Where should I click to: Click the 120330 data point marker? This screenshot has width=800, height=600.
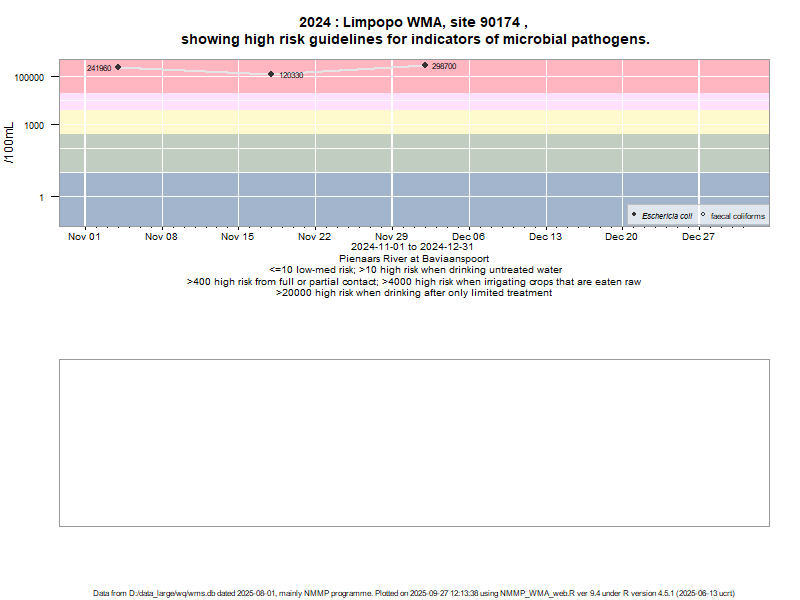click(x=271, y=74)
